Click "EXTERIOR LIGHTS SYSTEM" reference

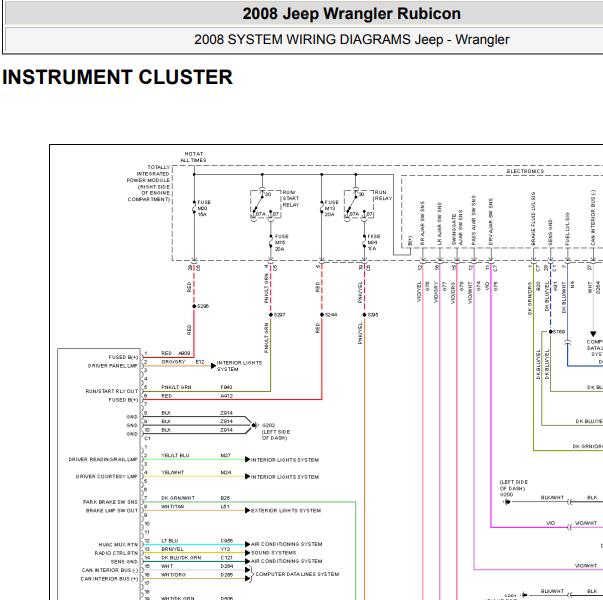pos(286,510)
